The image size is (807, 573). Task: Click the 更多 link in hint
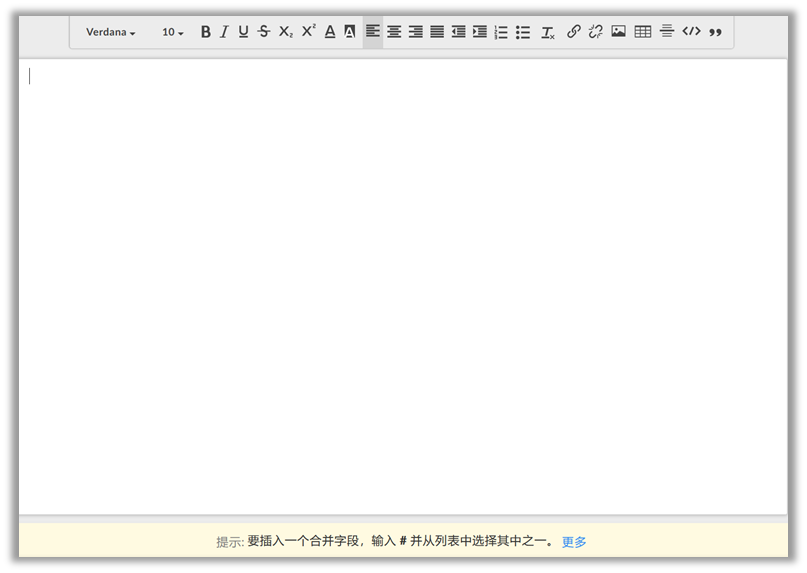574,542
